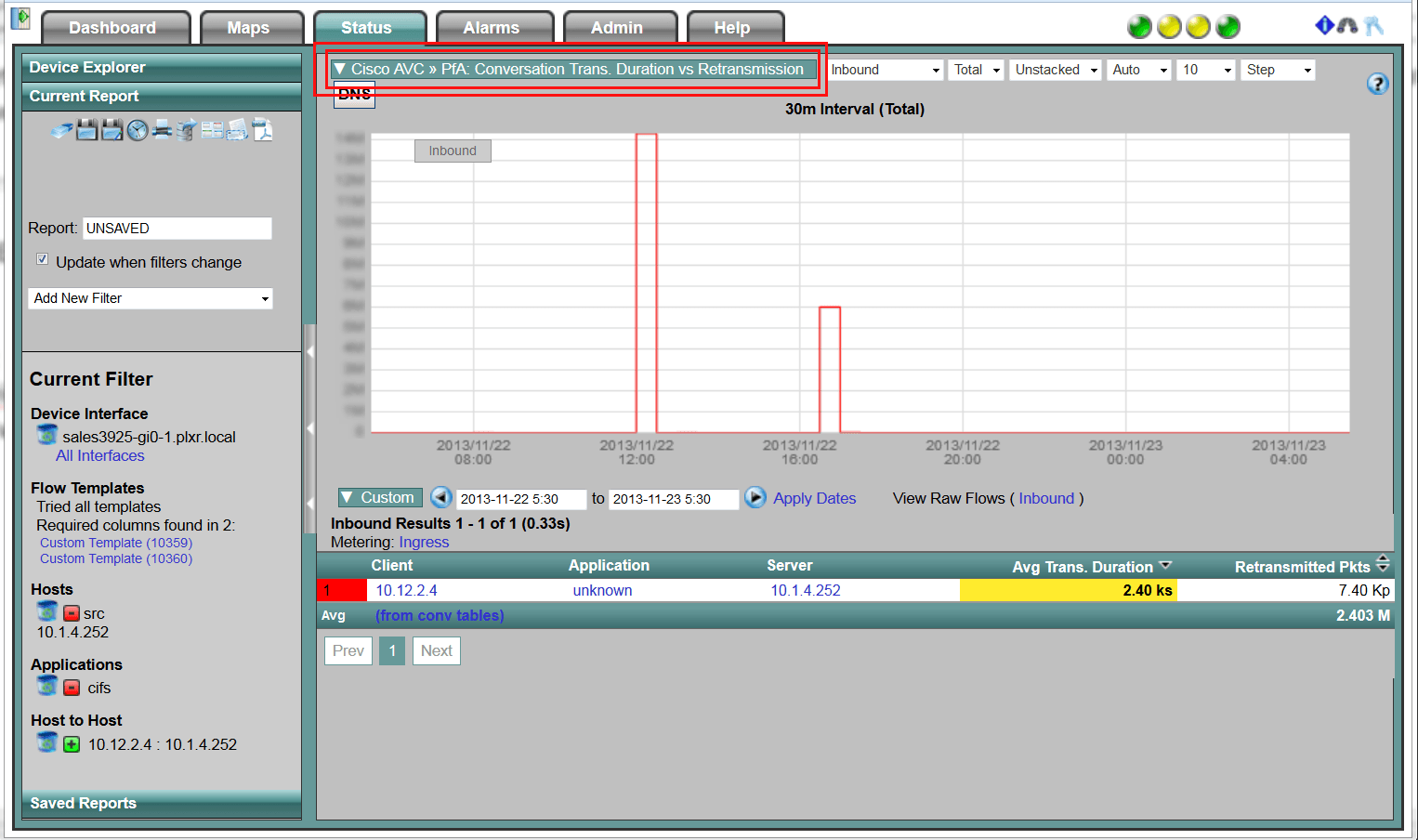The width and height of the screenshot is (1418, 840).
Task: Click the printer icon in Current Report
Action: (x=162, y=129)
